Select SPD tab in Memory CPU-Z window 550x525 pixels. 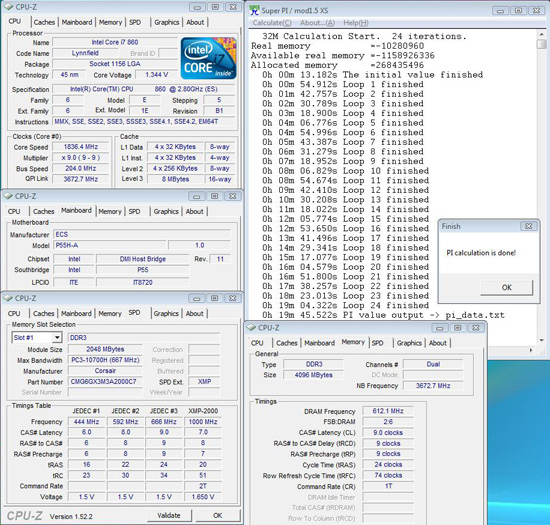point(377,343)
